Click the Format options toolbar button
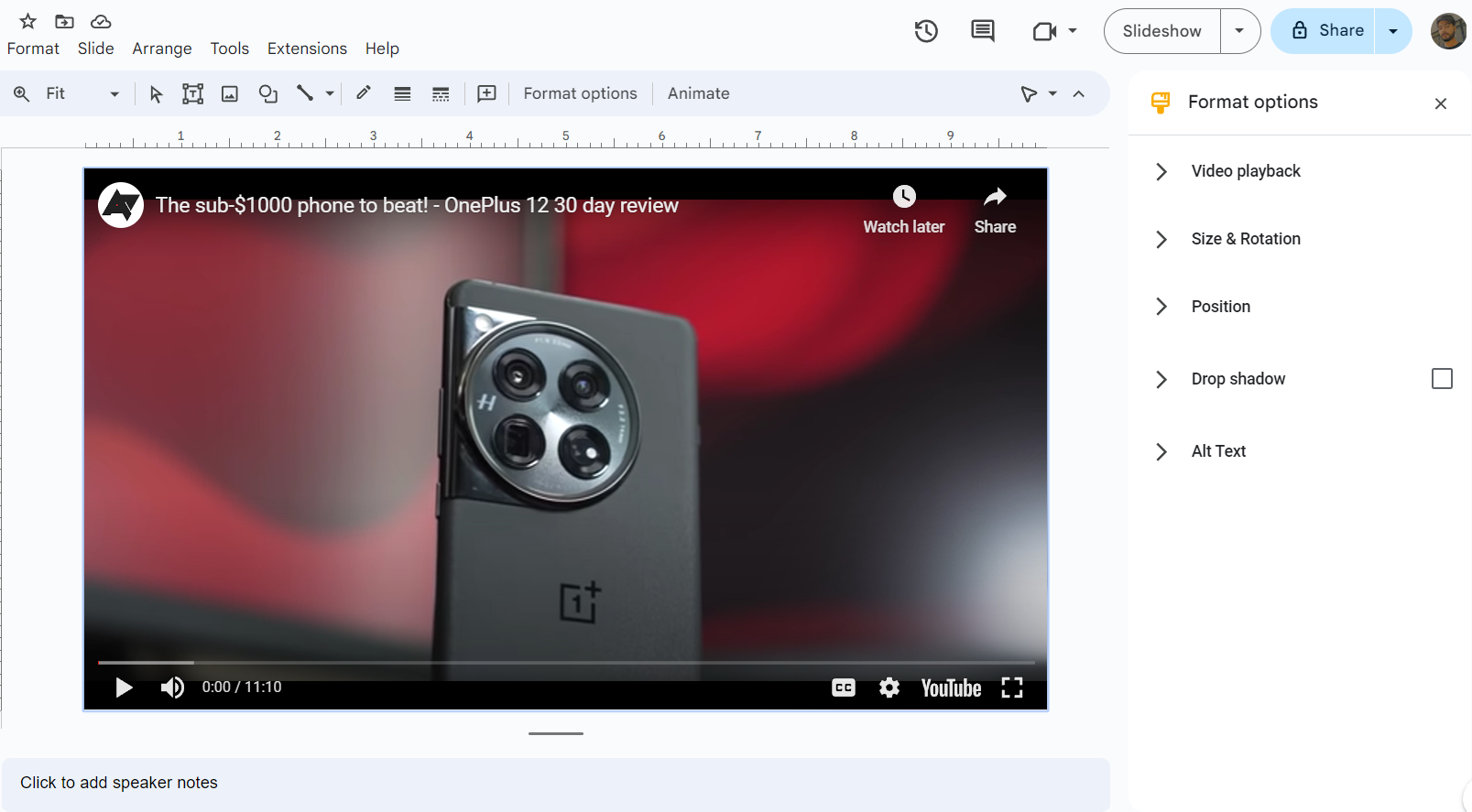This screenshot has width=1472, height=812. [x=580, y=93]
